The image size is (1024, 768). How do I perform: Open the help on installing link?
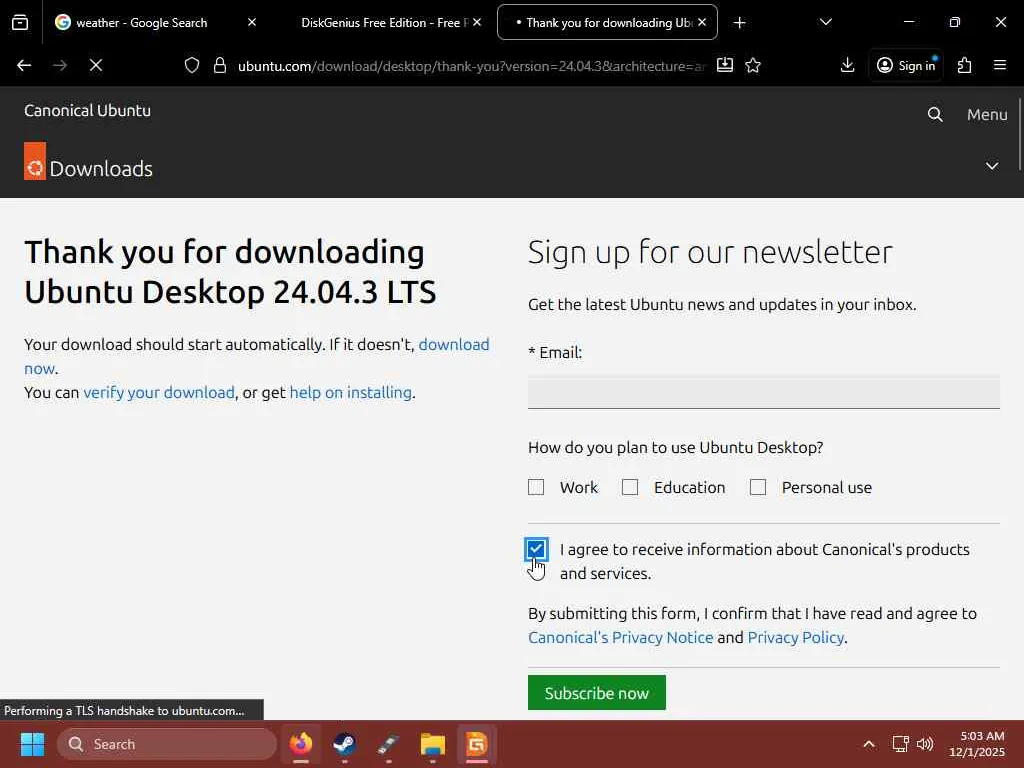[x=351, y=392]
